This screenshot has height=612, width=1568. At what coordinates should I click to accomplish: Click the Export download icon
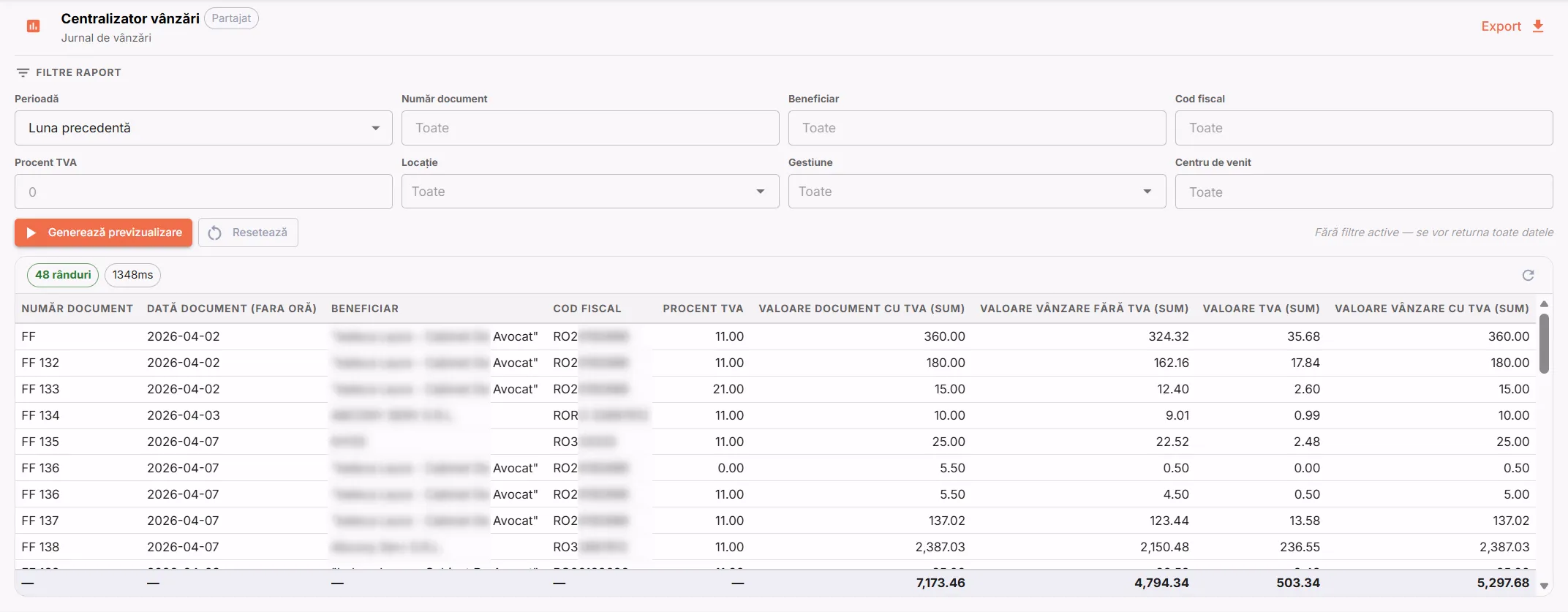click(x=1538, y=26)
